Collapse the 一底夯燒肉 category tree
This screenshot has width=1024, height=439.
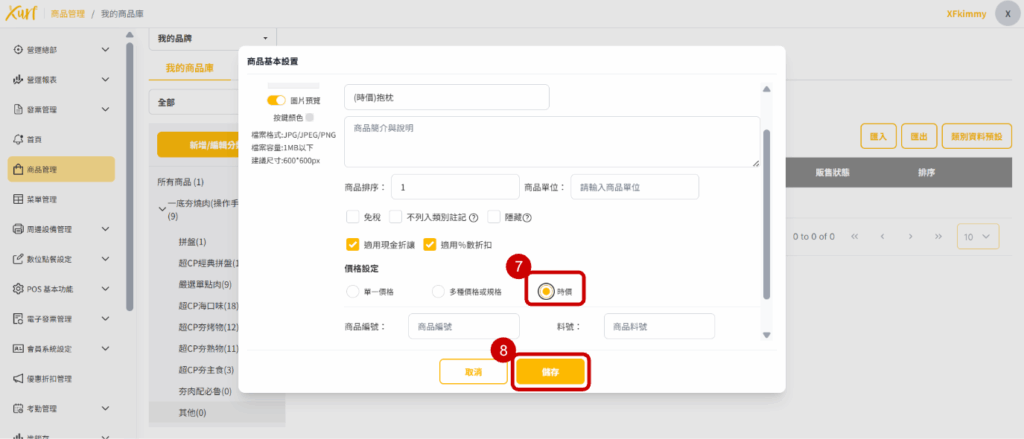(162, 206)
